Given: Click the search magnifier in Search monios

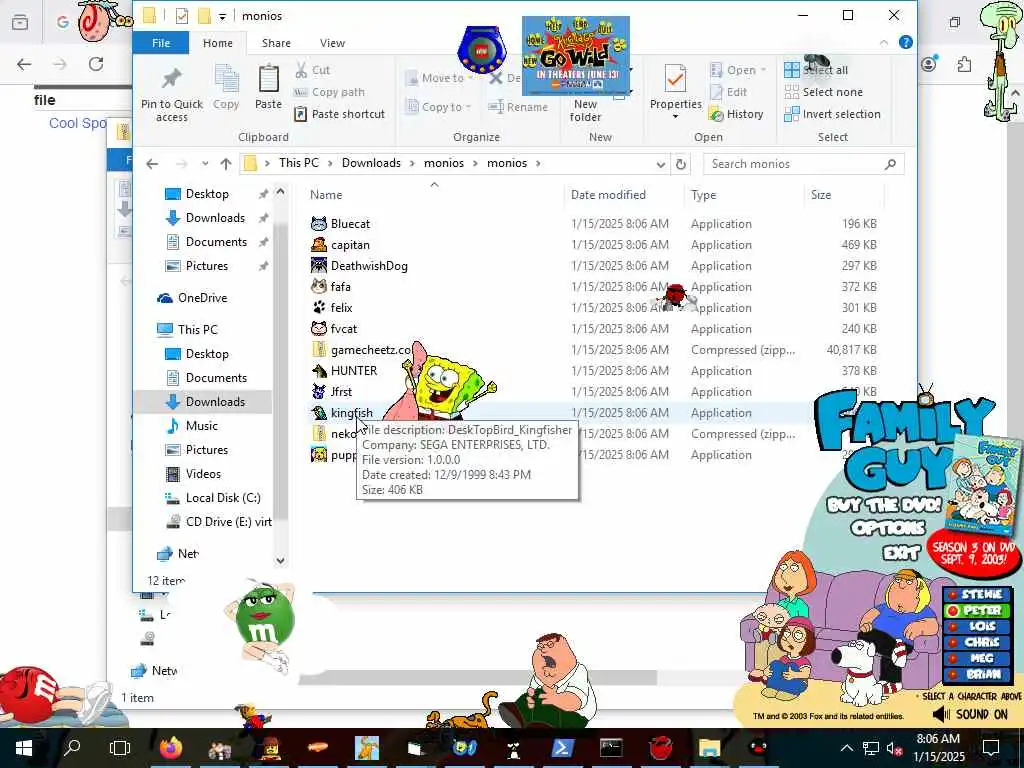Looking at the screenshot, I should click(890, 164).
